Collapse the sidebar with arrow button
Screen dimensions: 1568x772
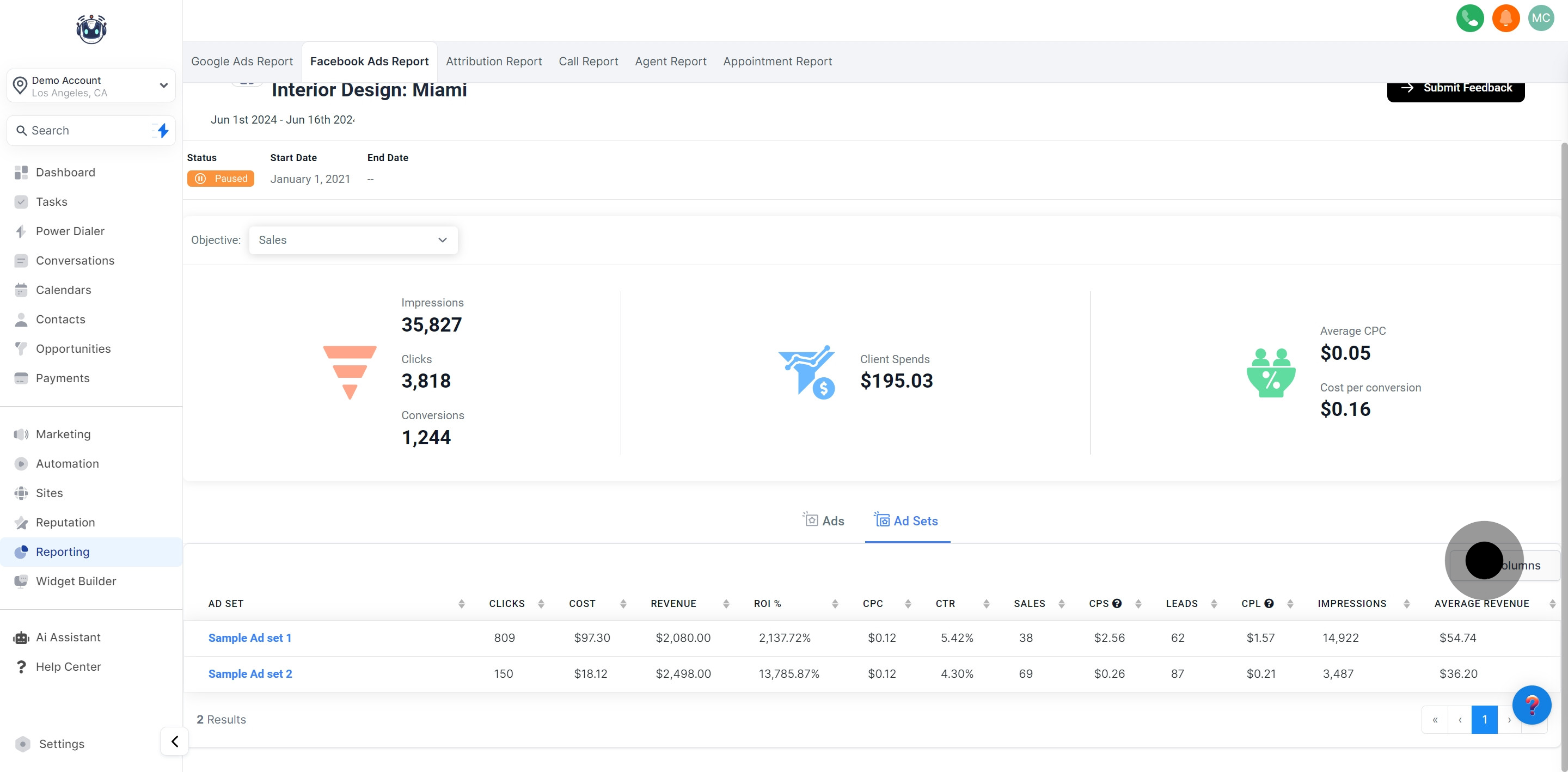coord(175,741)
